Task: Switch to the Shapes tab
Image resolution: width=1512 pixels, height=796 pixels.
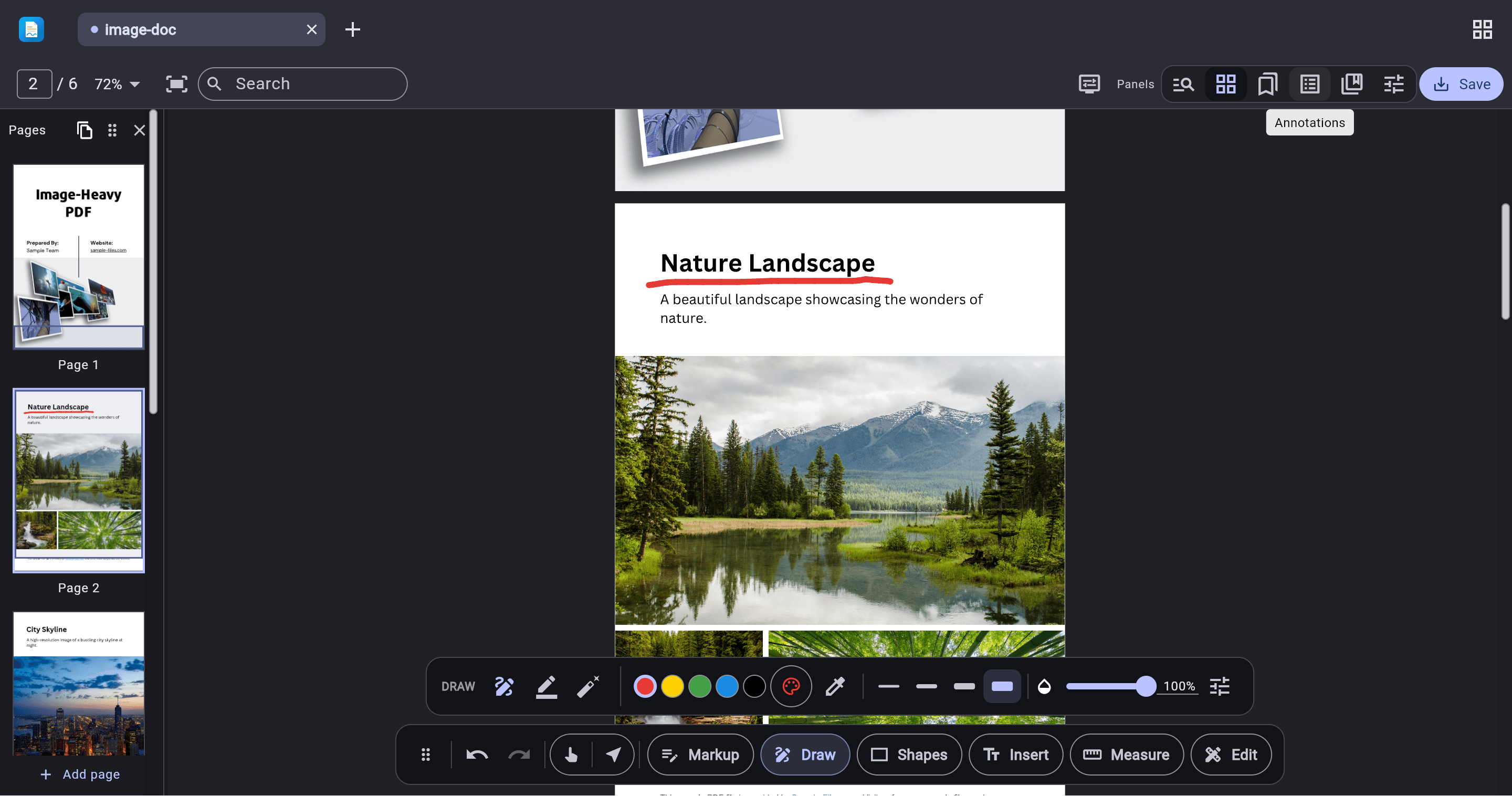Action: pyautogui.click(x=909, y=755)
